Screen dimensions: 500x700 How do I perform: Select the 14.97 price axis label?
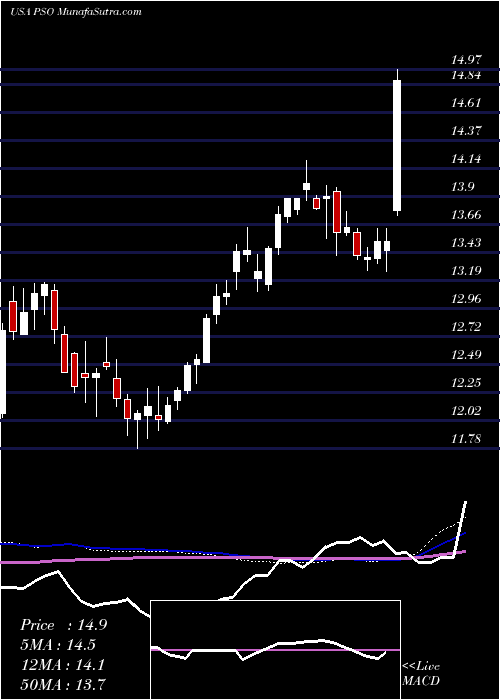click(x=466, y=60)
